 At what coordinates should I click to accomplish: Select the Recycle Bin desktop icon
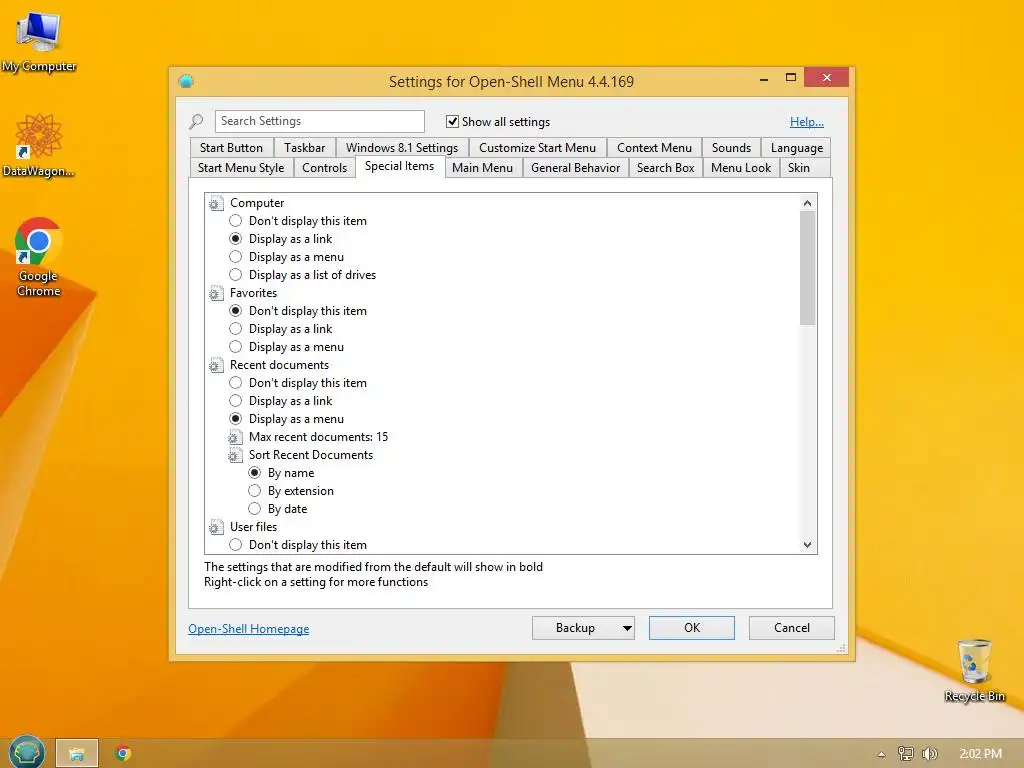pos(974,670)
